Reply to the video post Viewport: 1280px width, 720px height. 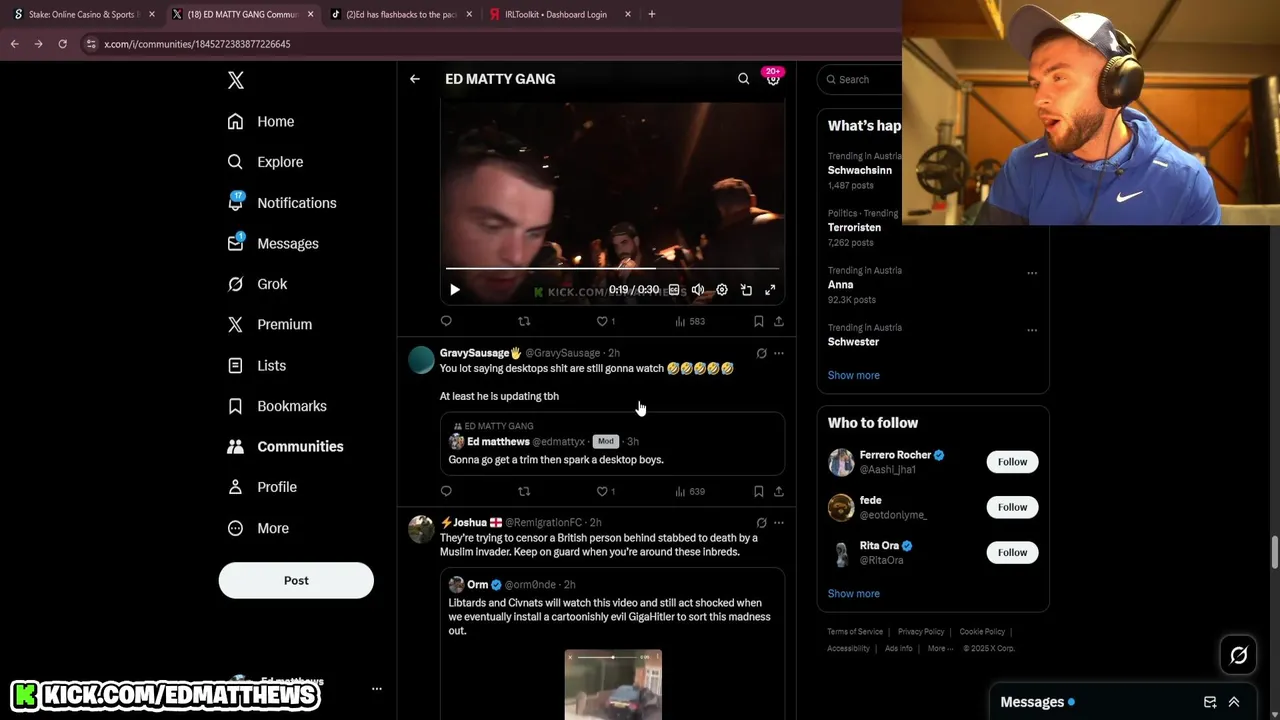446,321
